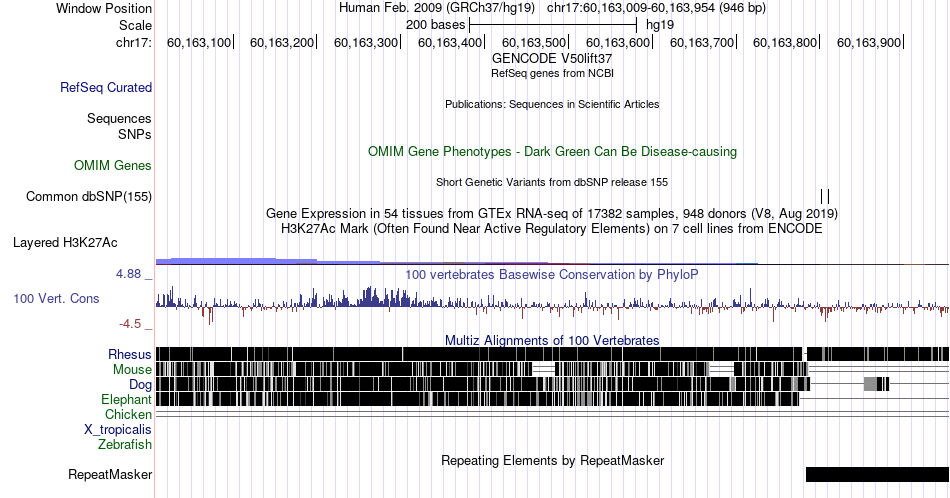This screenshot has height=498, width=950.
Task: Click the black RepeatMasker repeat element block
Action: coord(877,474)
